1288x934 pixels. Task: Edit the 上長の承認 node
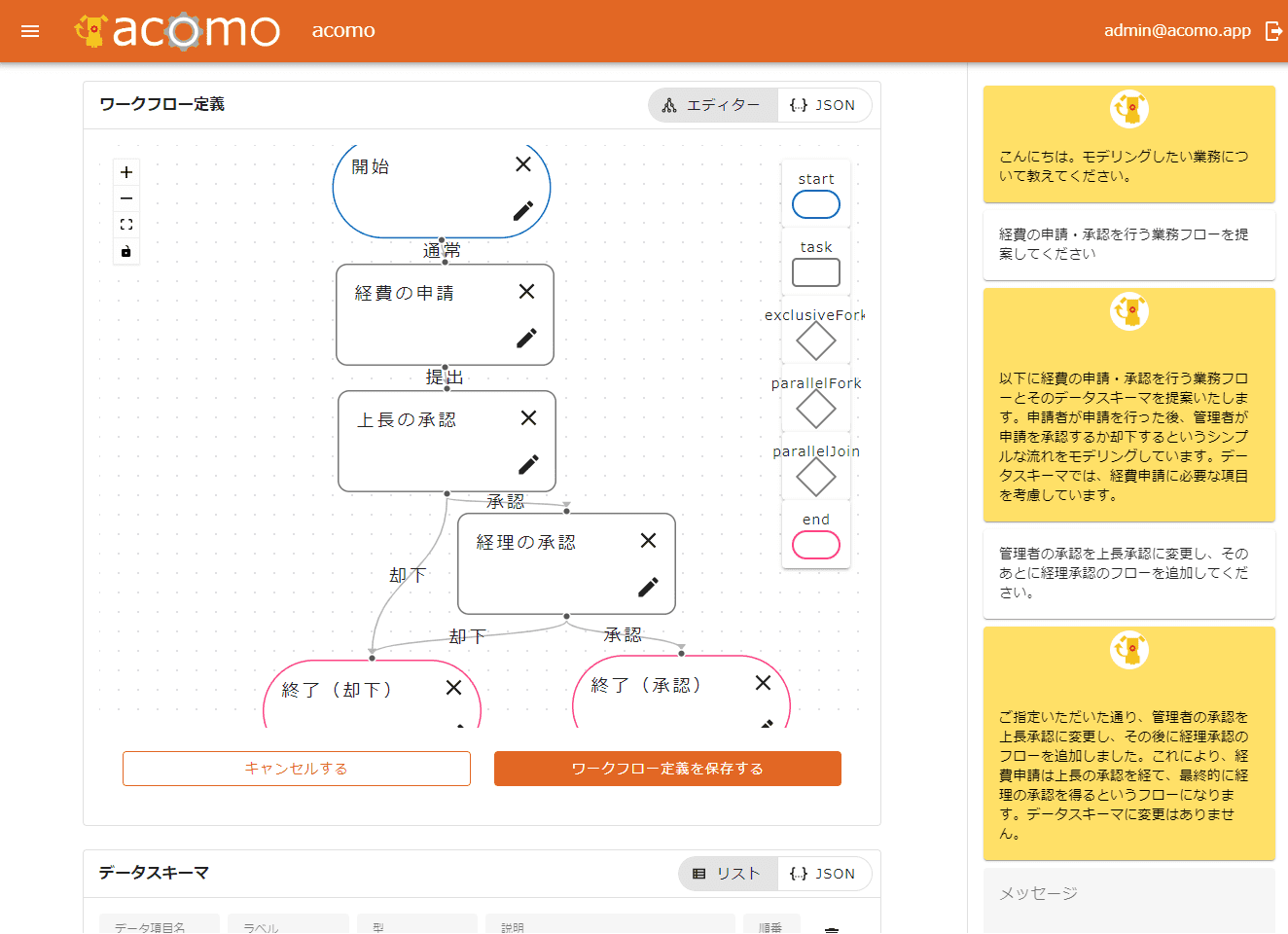point(528,464)
